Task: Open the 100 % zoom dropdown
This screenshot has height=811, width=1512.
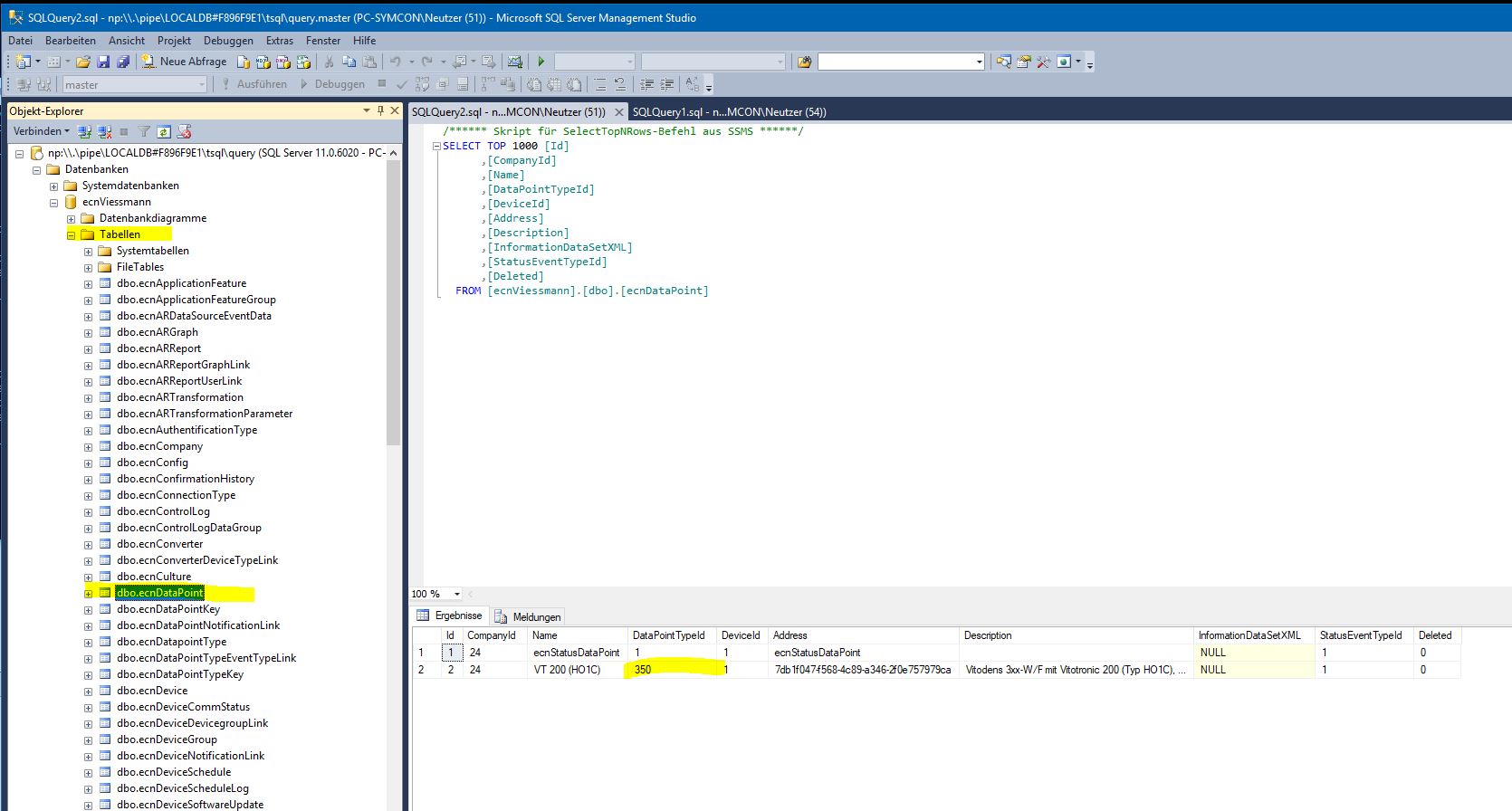Action: pos(456,595)
